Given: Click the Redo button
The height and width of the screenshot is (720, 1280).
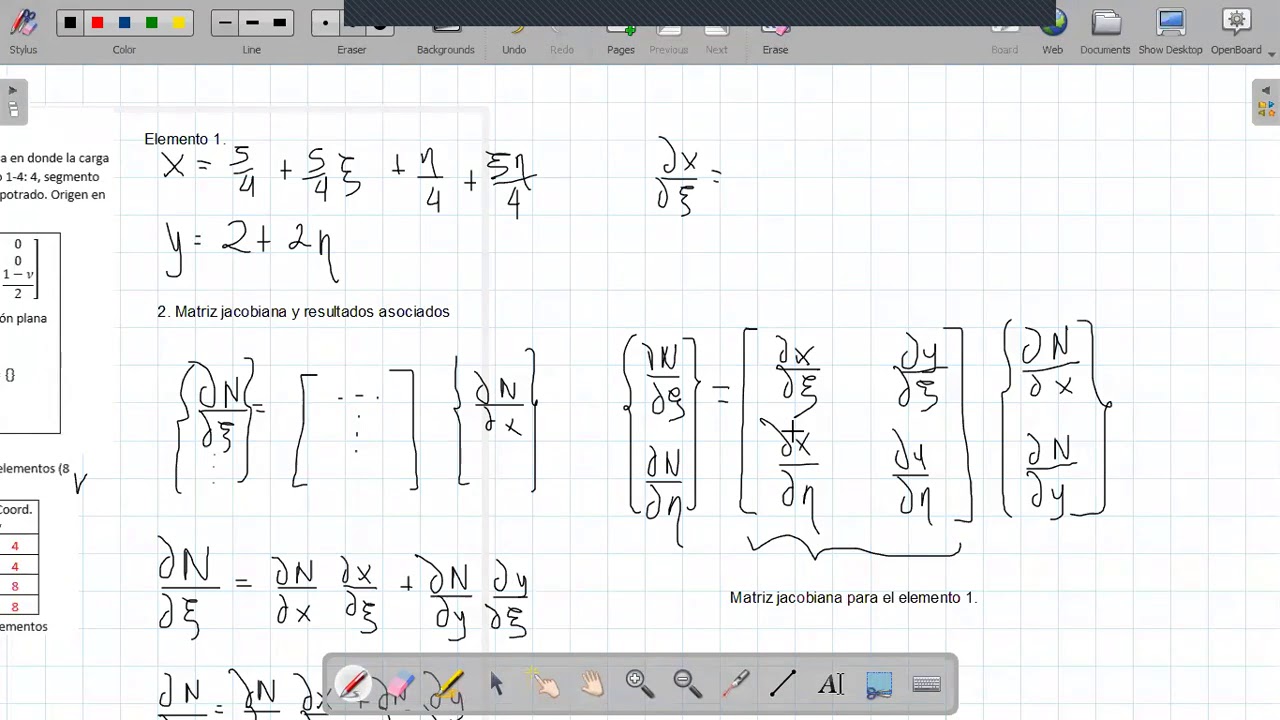Looking at the screenshot, I should [x=562, y=28].
